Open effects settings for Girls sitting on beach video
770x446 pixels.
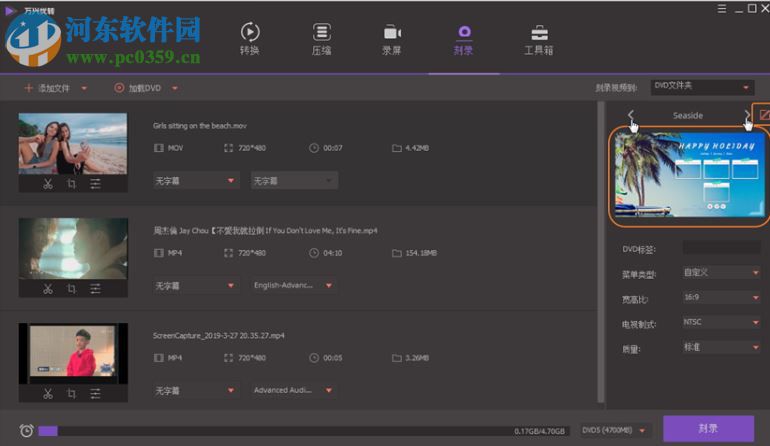pos(95,184)
